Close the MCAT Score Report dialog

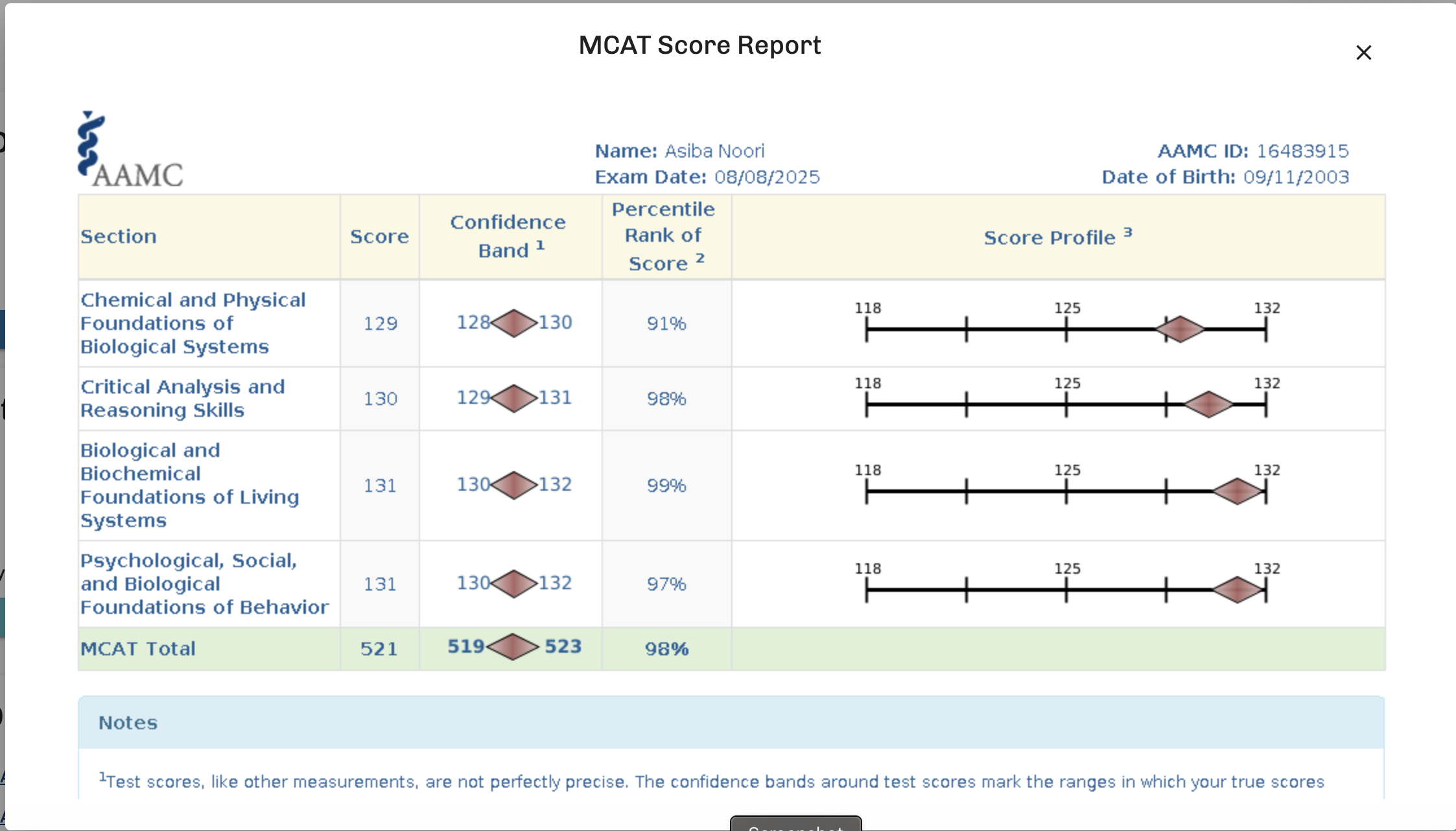pyautogui.click(x=1363, y=53)
